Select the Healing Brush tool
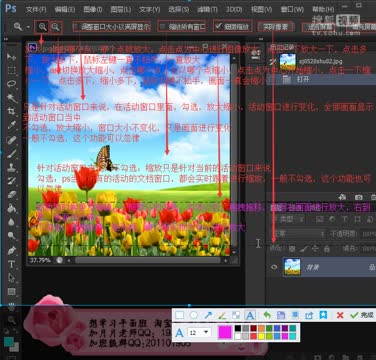The width and height of the screenshot is (376, 360). coord(12,139)
